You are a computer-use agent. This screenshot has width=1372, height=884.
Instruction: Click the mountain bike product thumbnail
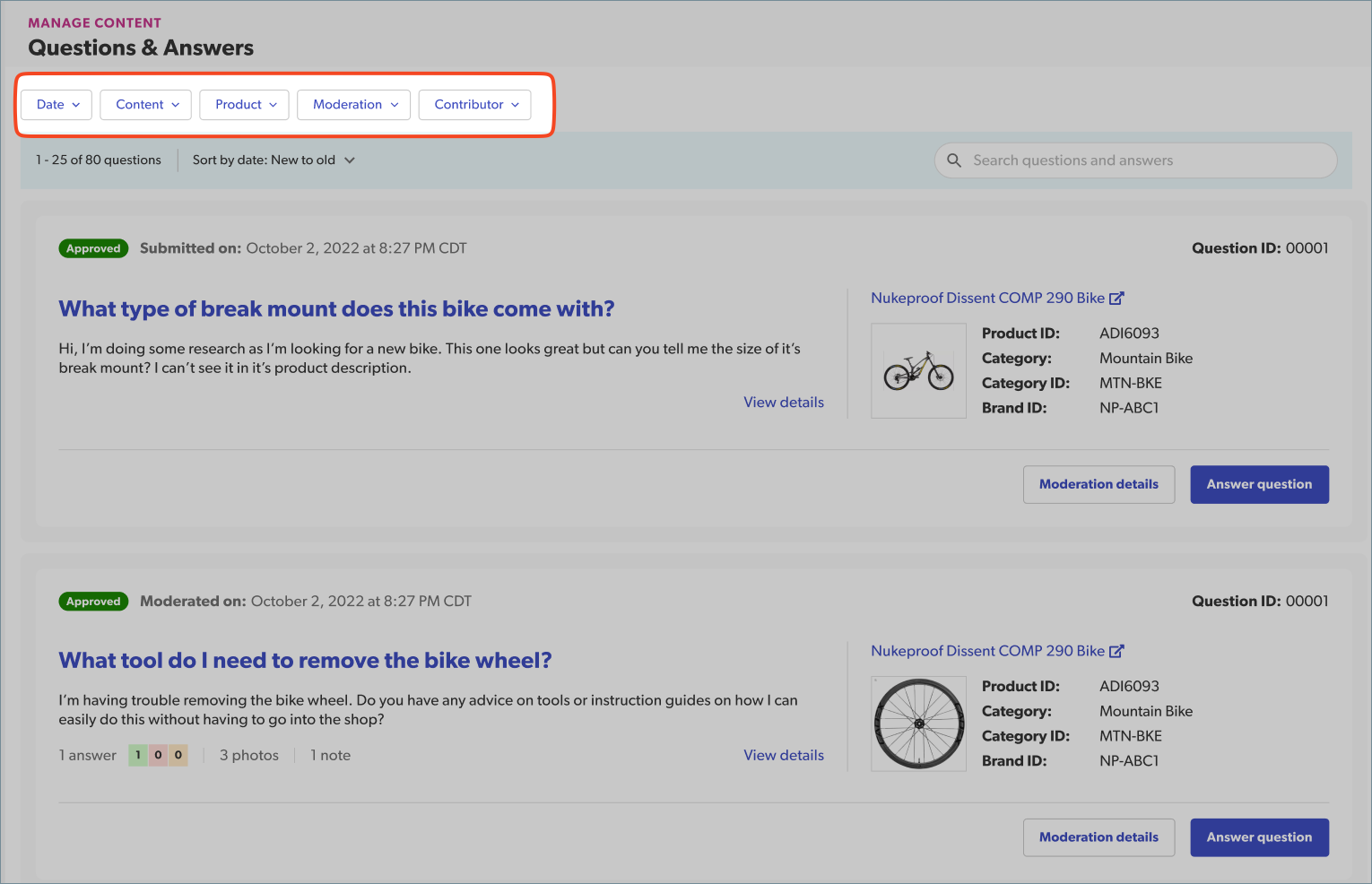click(918, 371)
